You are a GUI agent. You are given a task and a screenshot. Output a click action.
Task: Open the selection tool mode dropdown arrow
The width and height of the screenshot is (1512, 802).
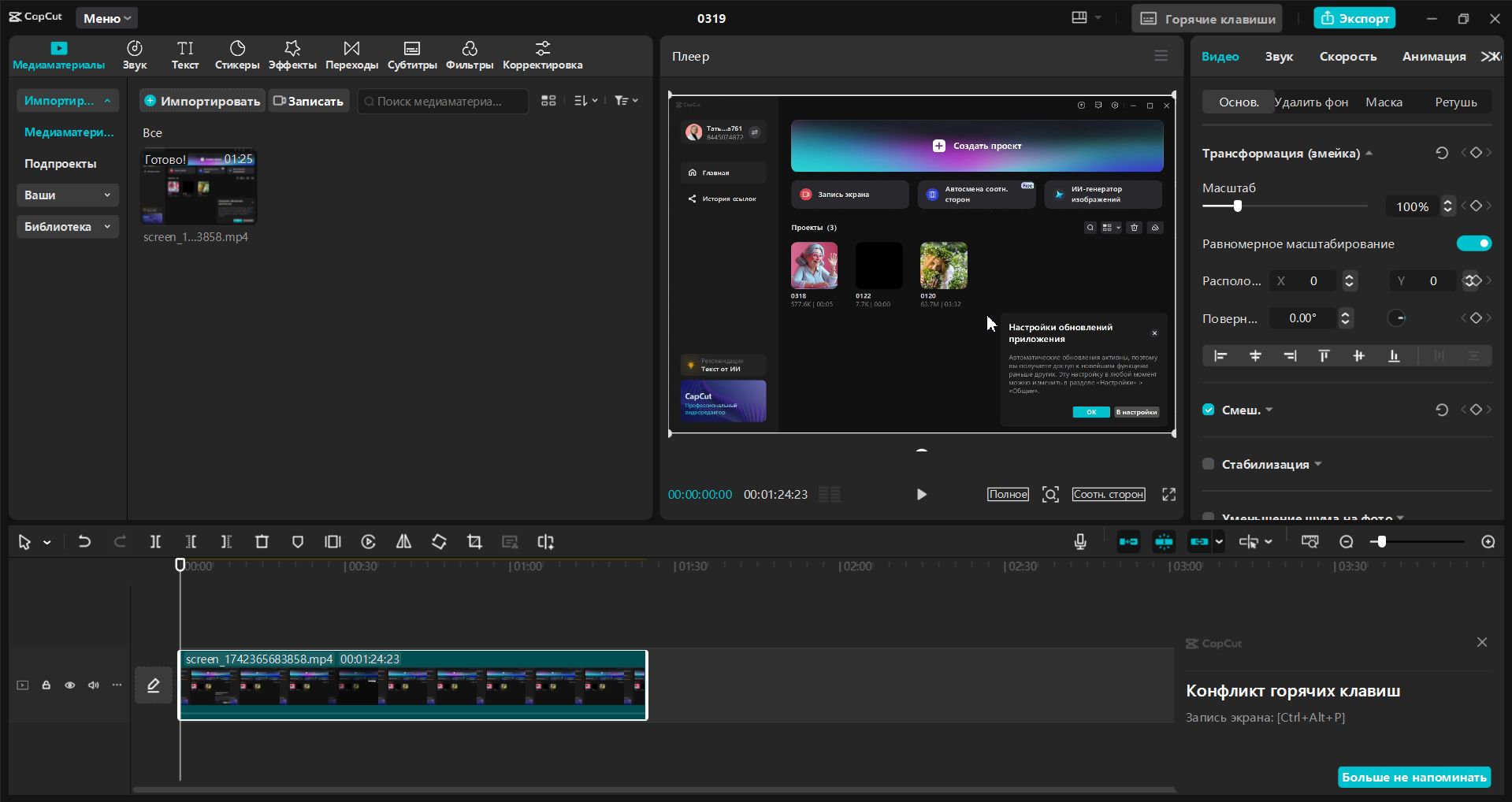pos(47,542)
